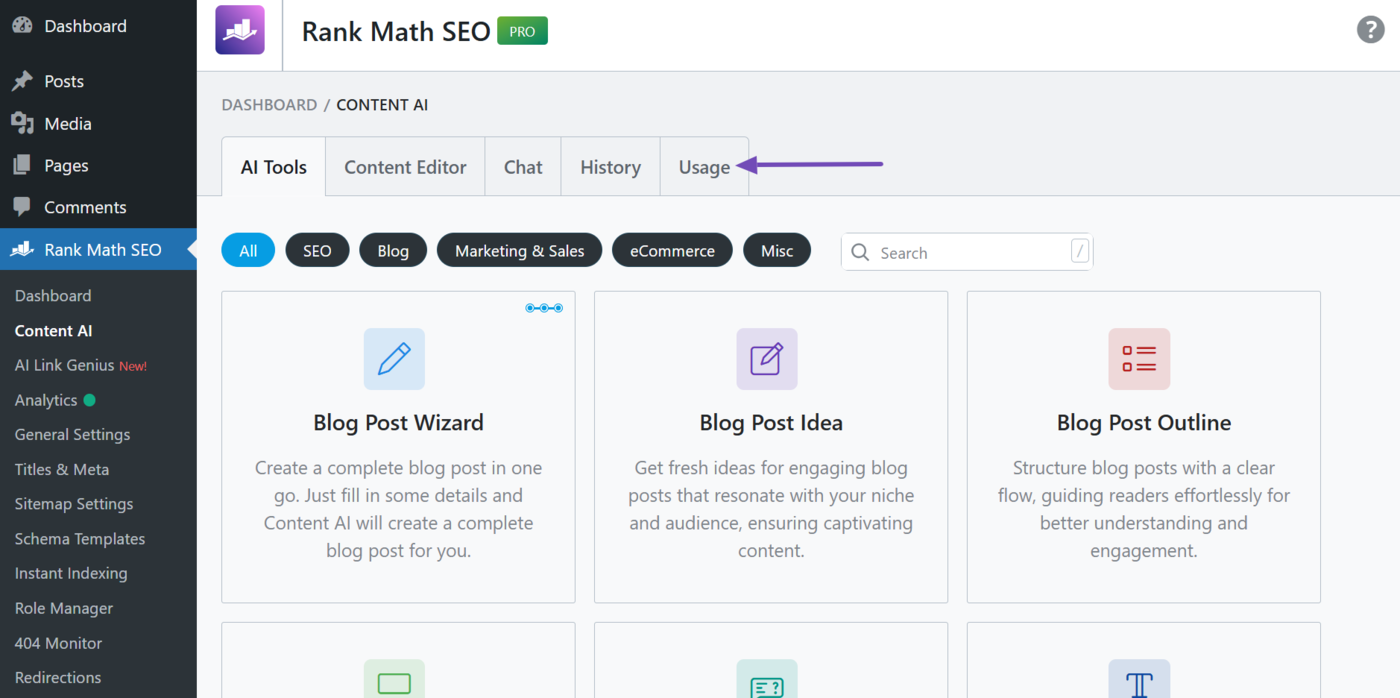Click the green Analytics status dot

pyautogui.click(x=89, y=400)
